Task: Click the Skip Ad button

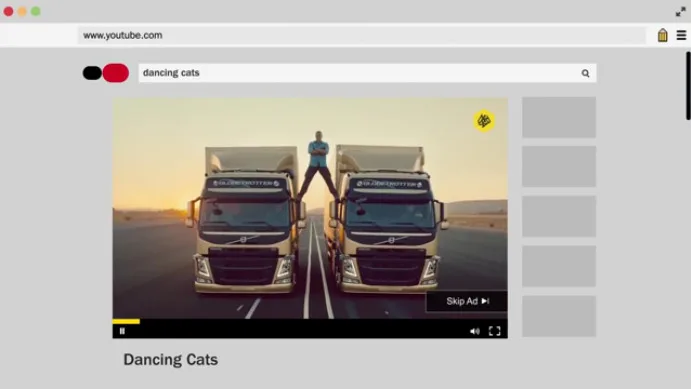Action: tap(467, 301)
